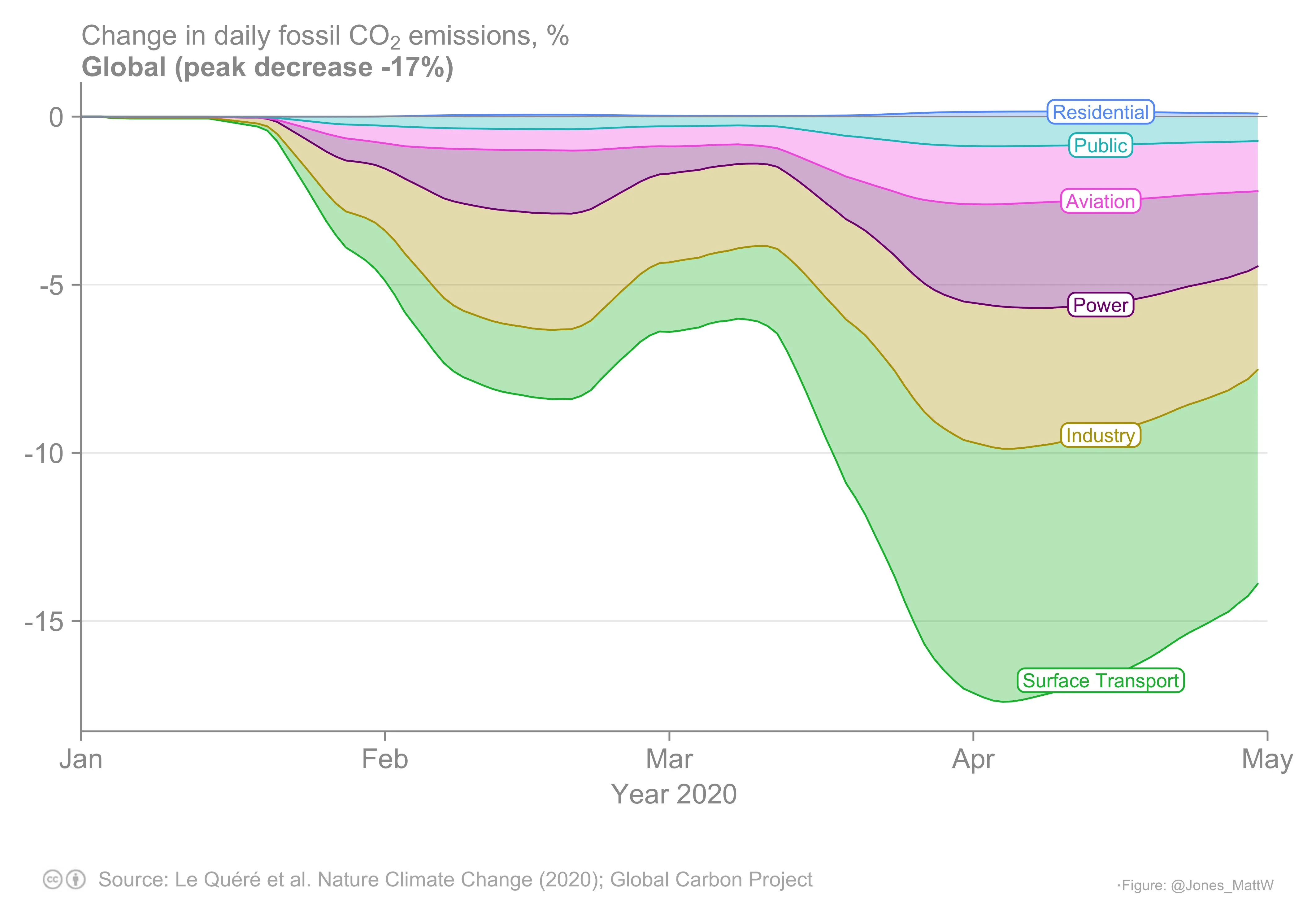
Task: Click the Power label box
Action: point(1100,305)
